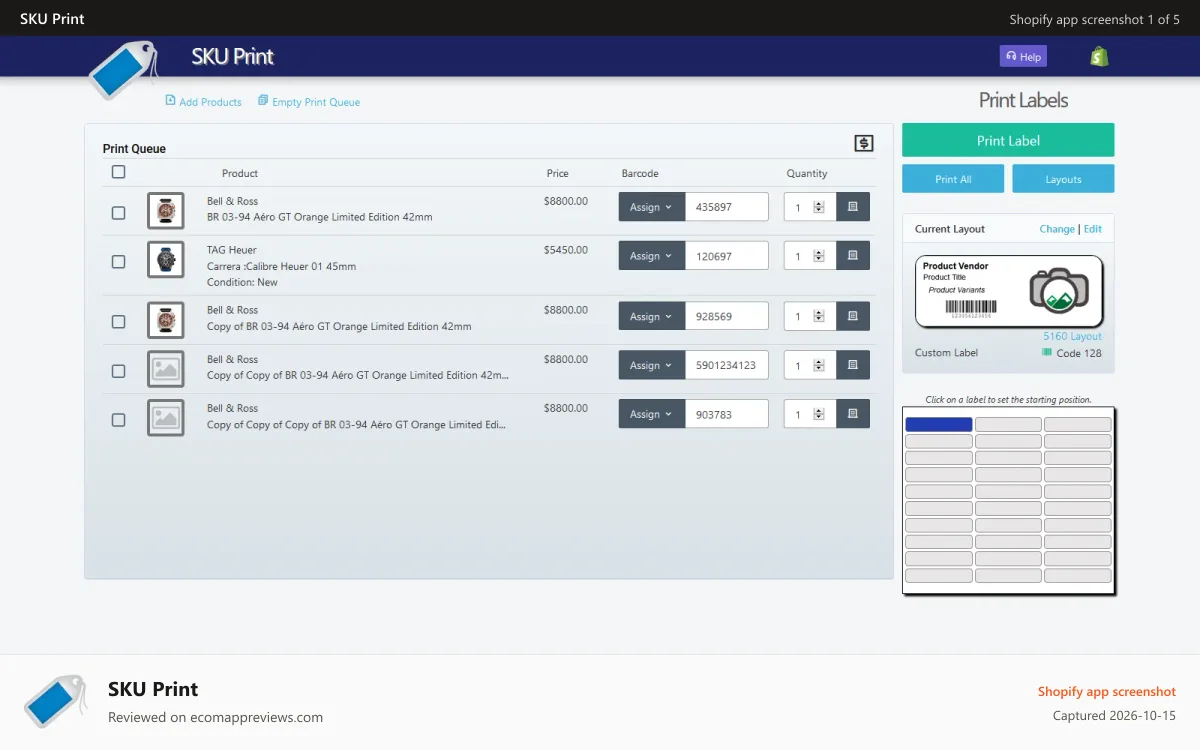Viewport: 1200px width, 750px height.
Task: Click the Edit layout link
Action: [1093, 229]
